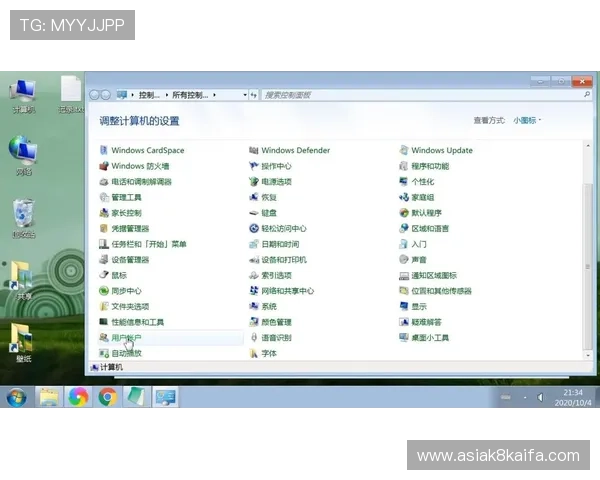Open 文件夹选项 icon
This screenshot has height=480, width=600.
click(103, 306)
